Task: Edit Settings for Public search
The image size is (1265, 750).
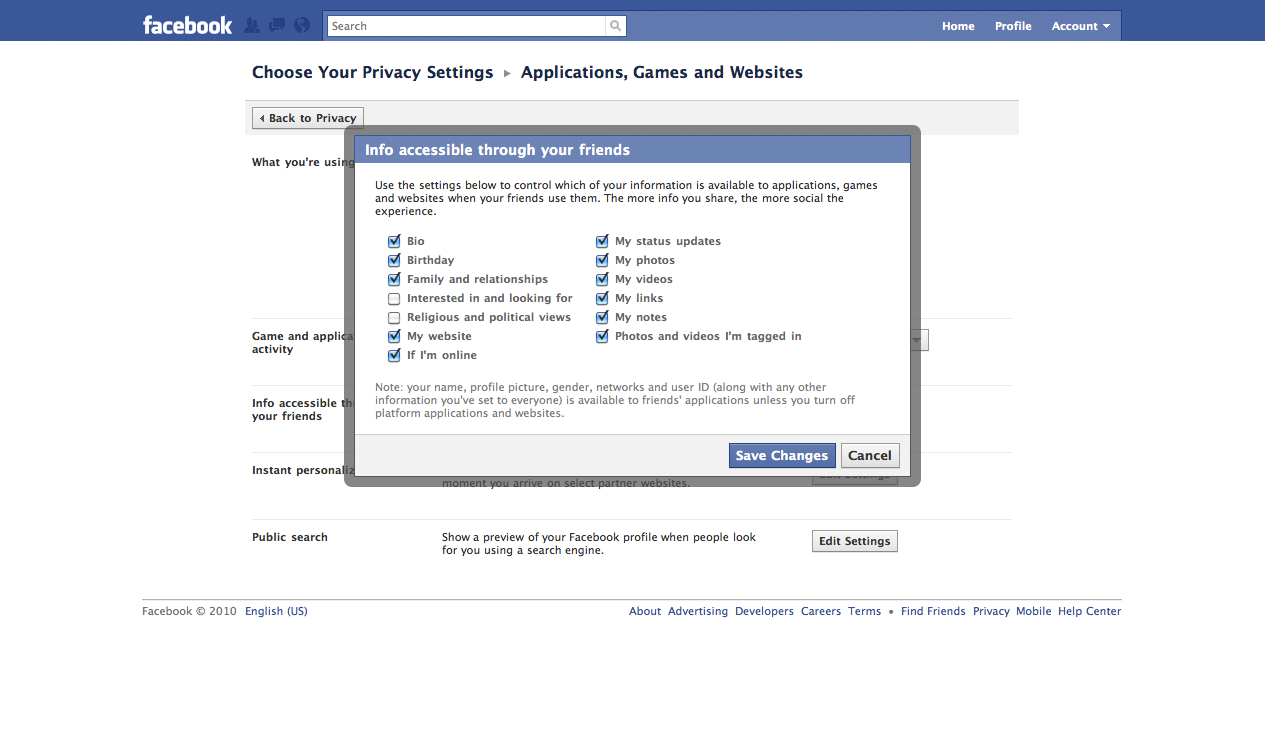Action: point(855,541)
